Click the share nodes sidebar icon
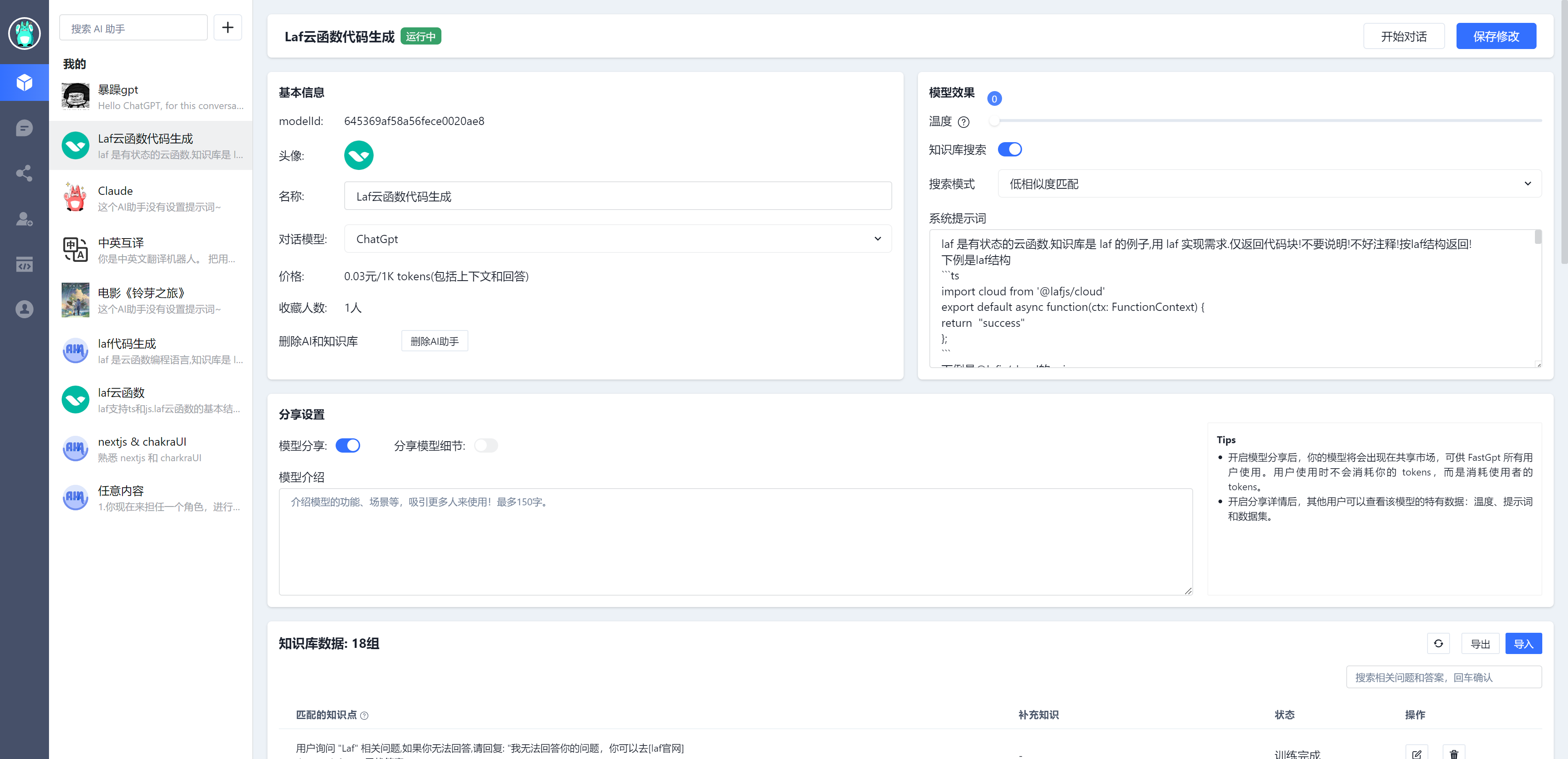Viewport: 1568px width, 759px height. (x=24, y=173)
